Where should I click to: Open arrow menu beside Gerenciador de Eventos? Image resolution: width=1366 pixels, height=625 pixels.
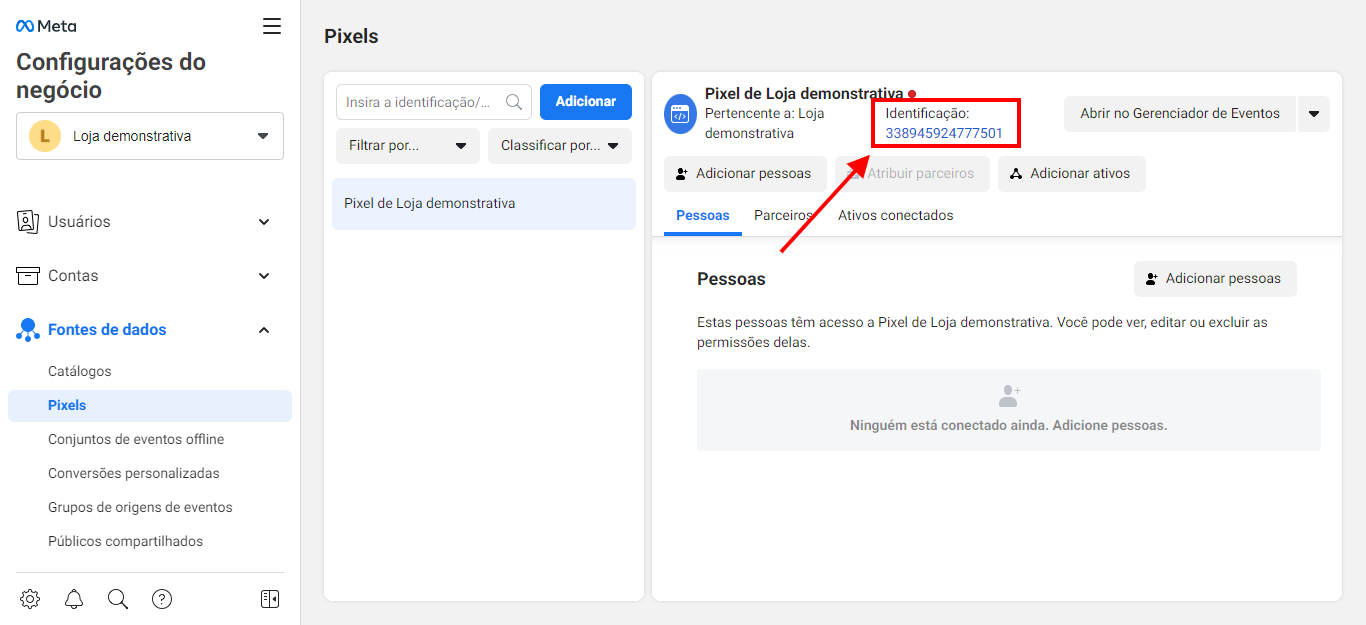click(x=1314, y=114)
